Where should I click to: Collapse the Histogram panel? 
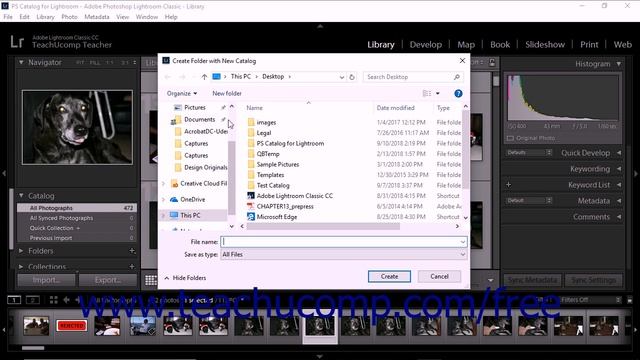pos(619,64)
